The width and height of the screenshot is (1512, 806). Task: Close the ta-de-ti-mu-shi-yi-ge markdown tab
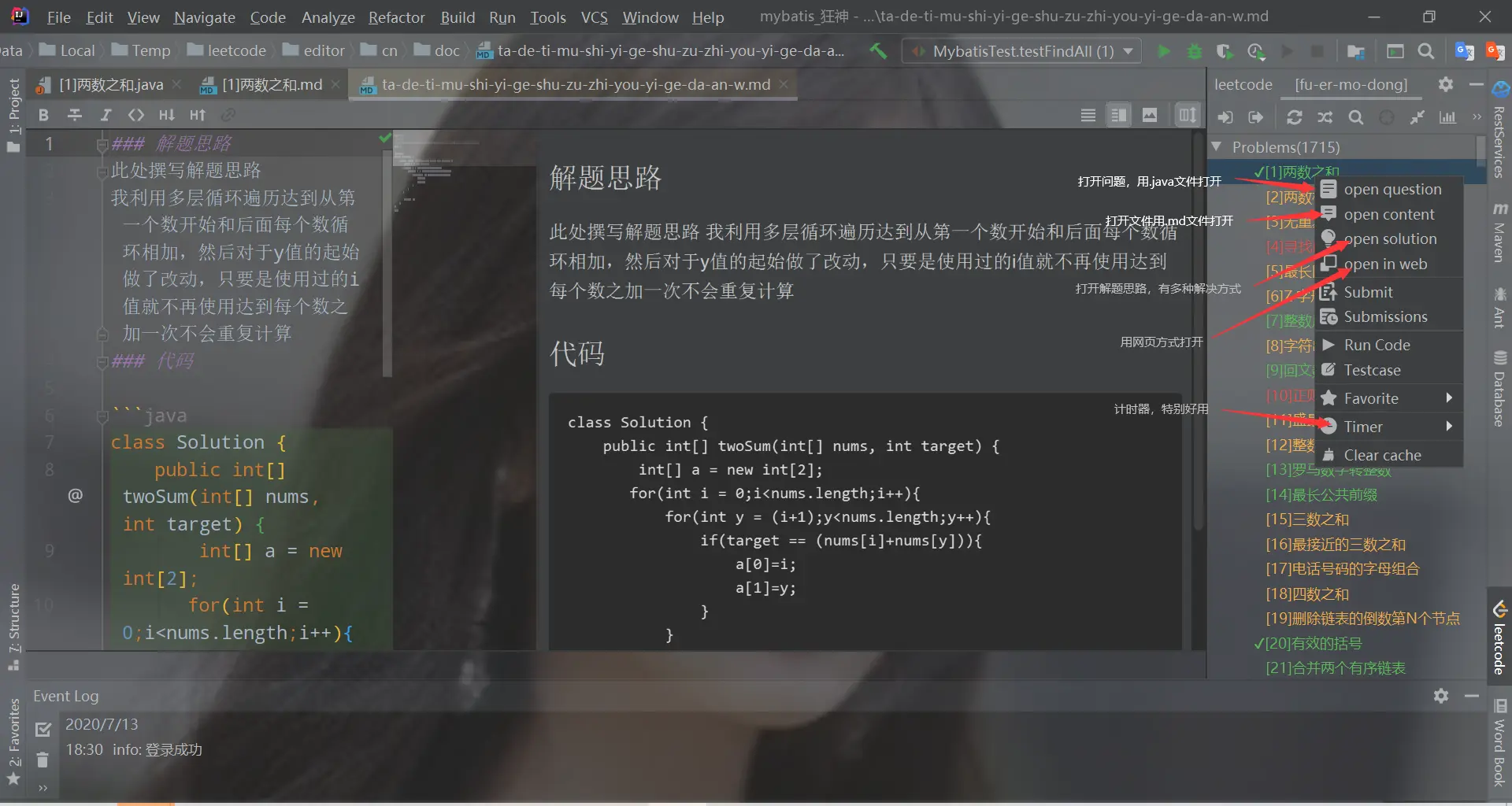click(x=784, y=84)
